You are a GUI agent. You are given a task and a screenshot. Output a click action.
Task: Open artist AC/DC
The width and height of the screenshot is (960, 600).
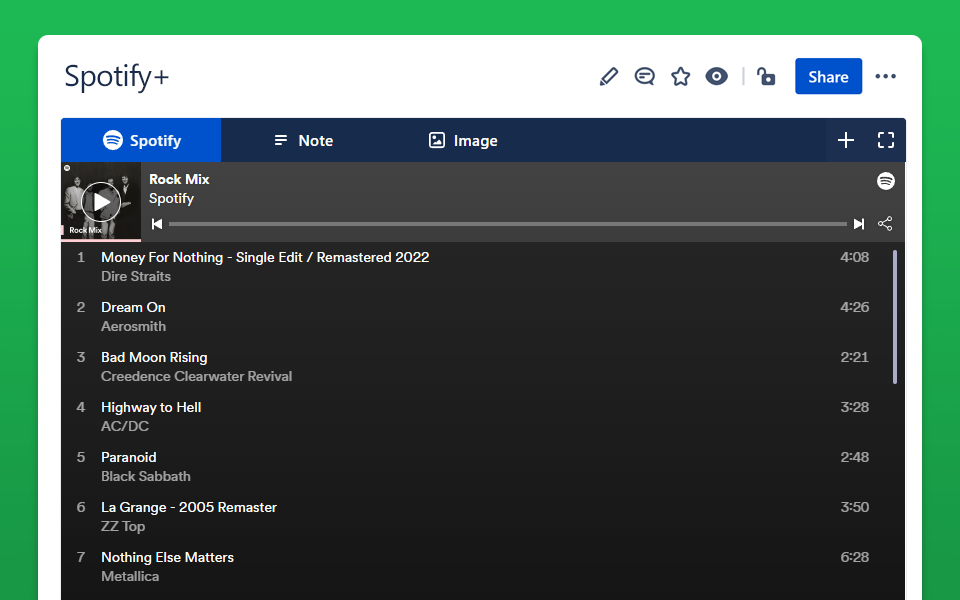point(125,426)
